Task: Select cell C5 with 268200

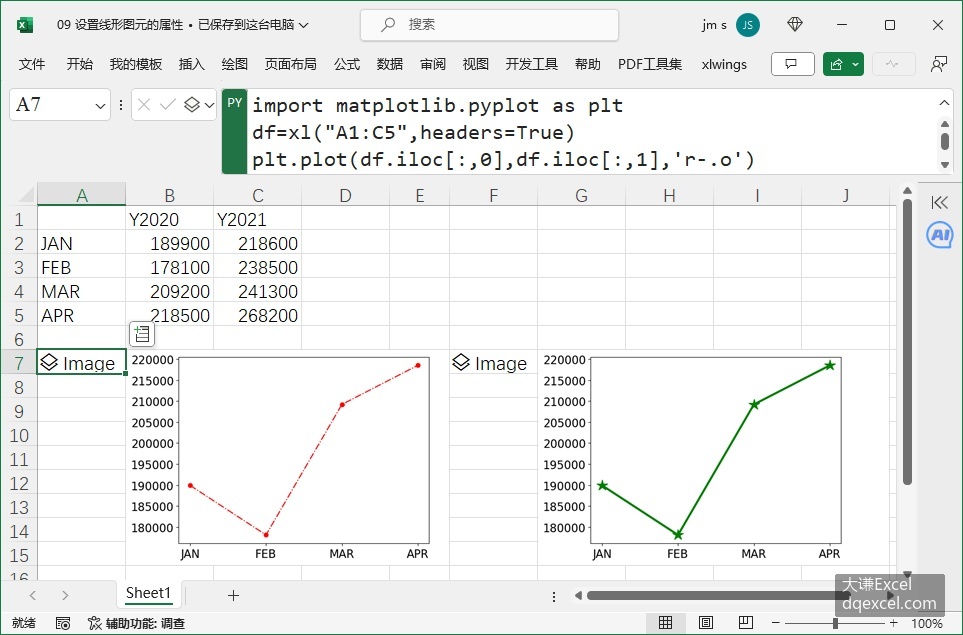Action: click(257, 315)
